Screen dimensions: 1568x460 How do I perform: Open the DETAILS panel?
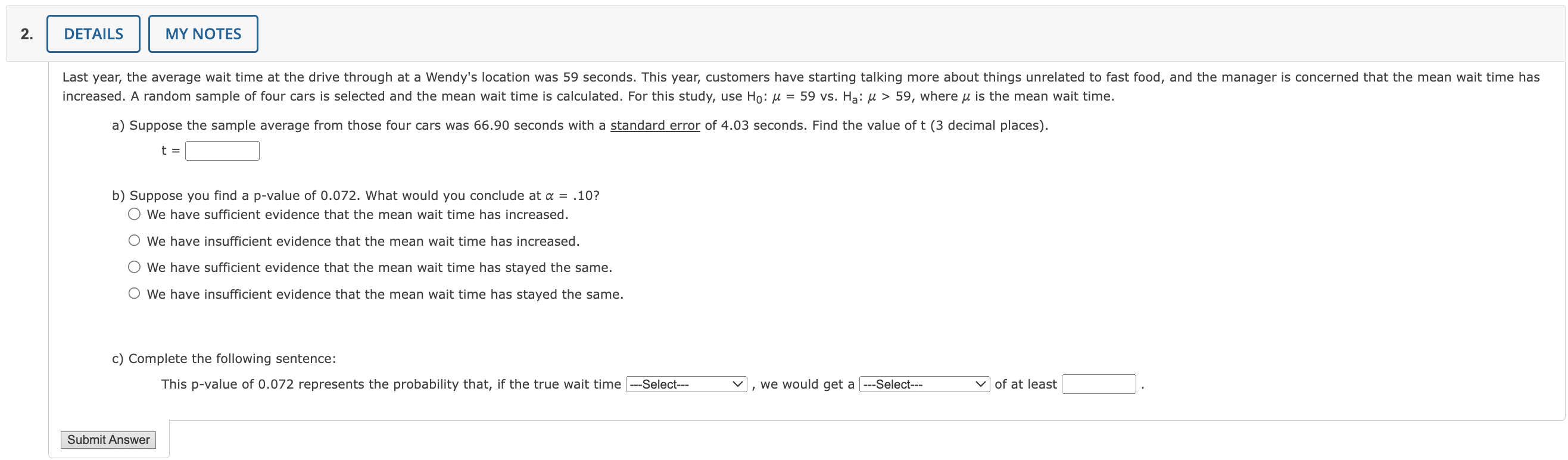tap(92, 33)
